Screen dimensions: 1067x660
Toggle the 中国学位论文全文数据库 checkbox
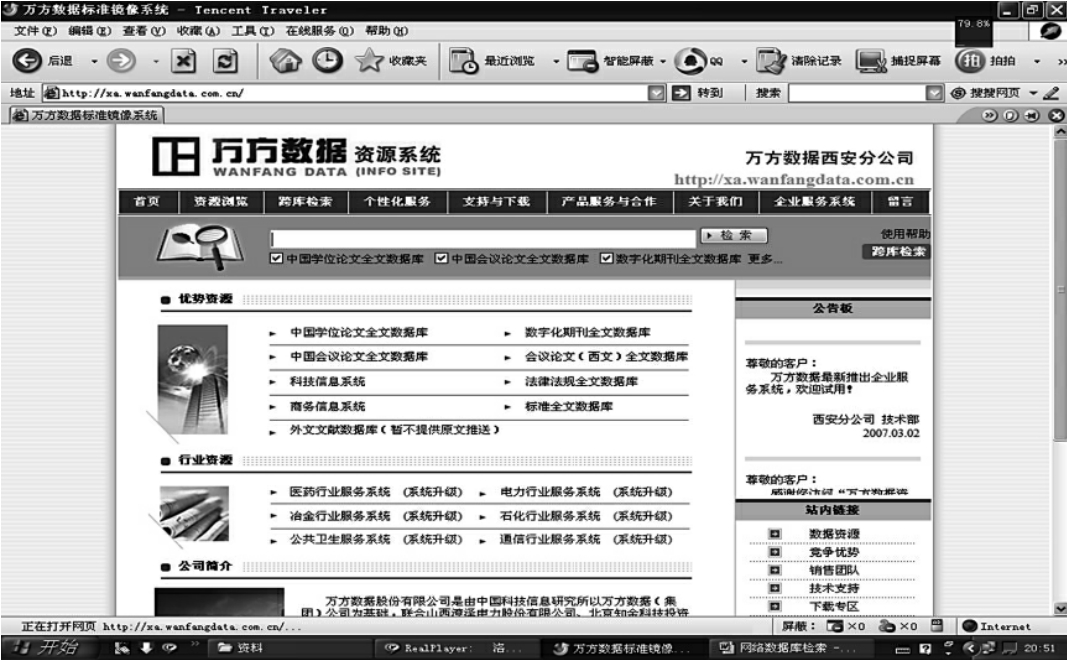point(276,259)
